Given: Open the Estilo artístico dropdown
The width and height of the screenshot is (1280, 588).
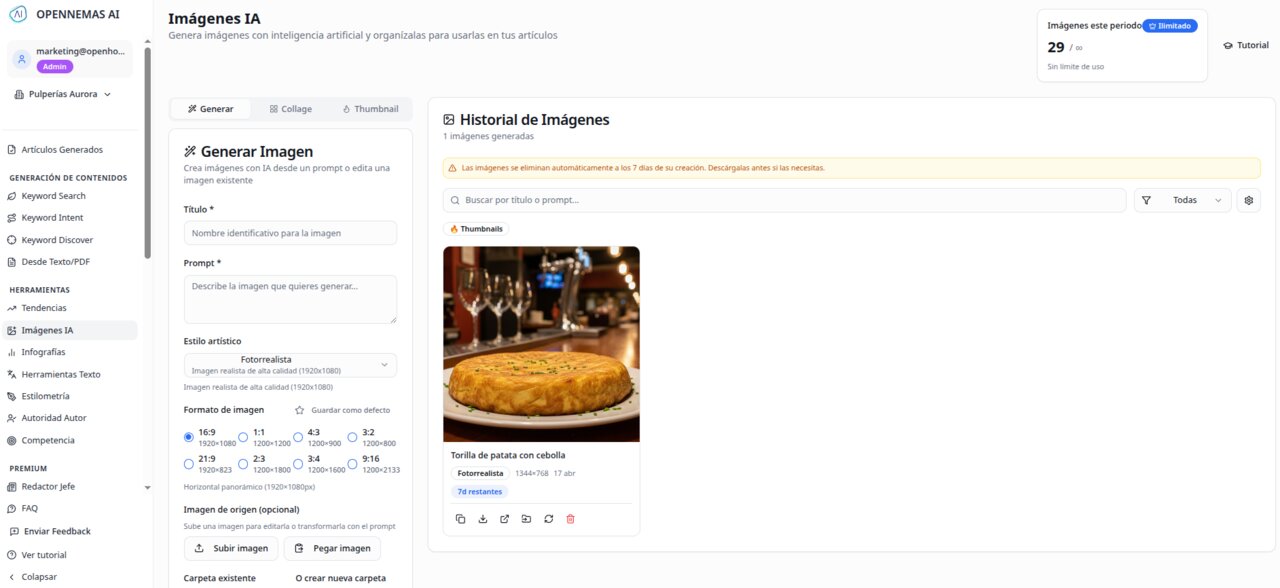Looking at the screenshot, I should pyautogui.click(x=290, y=364).
